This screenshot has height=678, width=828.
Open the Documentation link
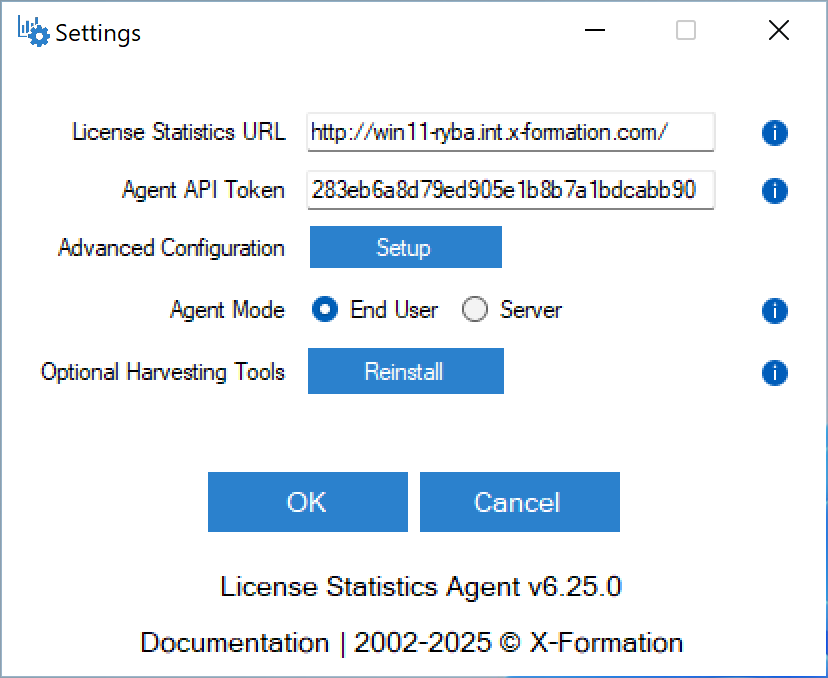click(x=234, y=643)
